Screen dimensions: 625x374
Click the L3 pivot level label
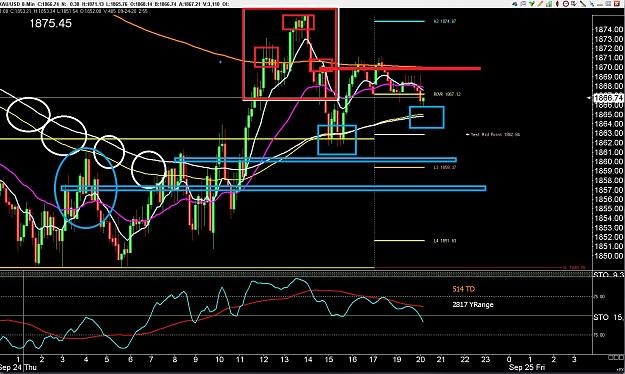(x=444, y=167)
